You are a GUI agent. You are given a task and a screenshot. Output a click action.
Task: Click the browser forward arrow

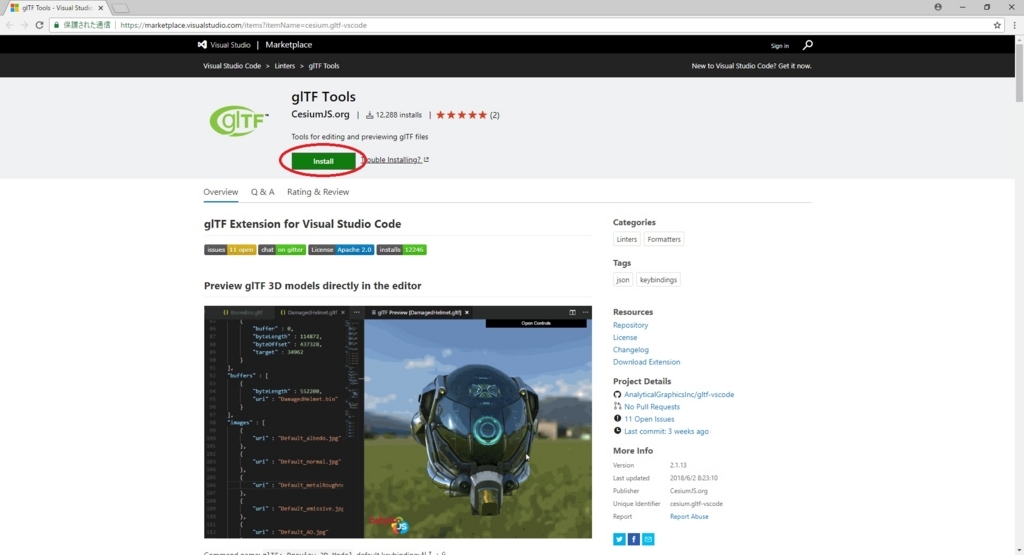(x=24, y=25)
